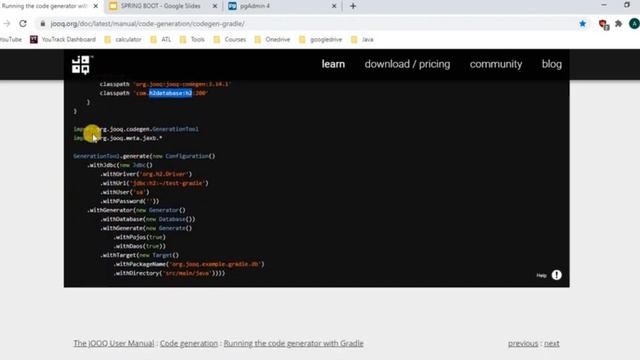
Task: Click the exclamation help icon in code block
Action: point(556,275)
